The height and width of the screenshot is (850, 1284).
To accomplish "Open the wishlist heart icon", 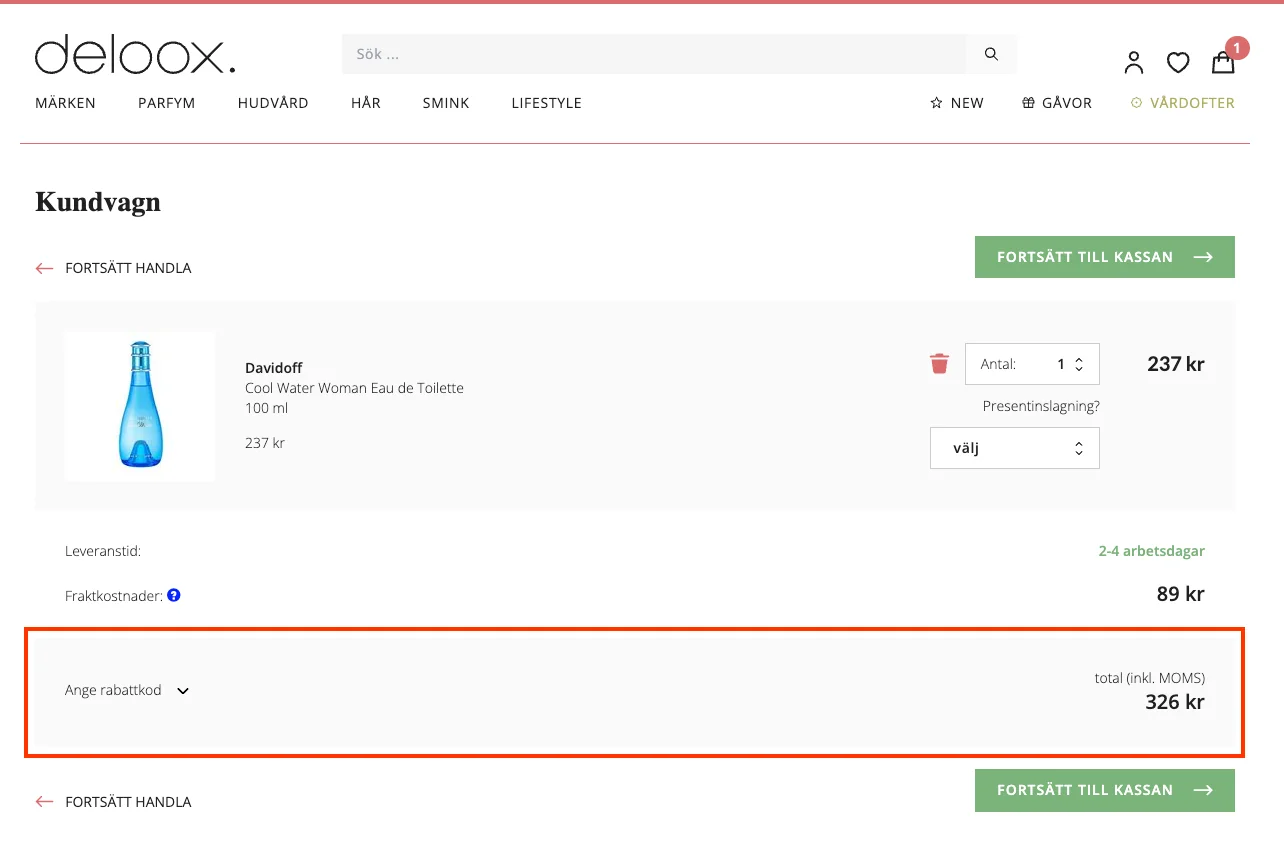I will (x=1178, y=63).
